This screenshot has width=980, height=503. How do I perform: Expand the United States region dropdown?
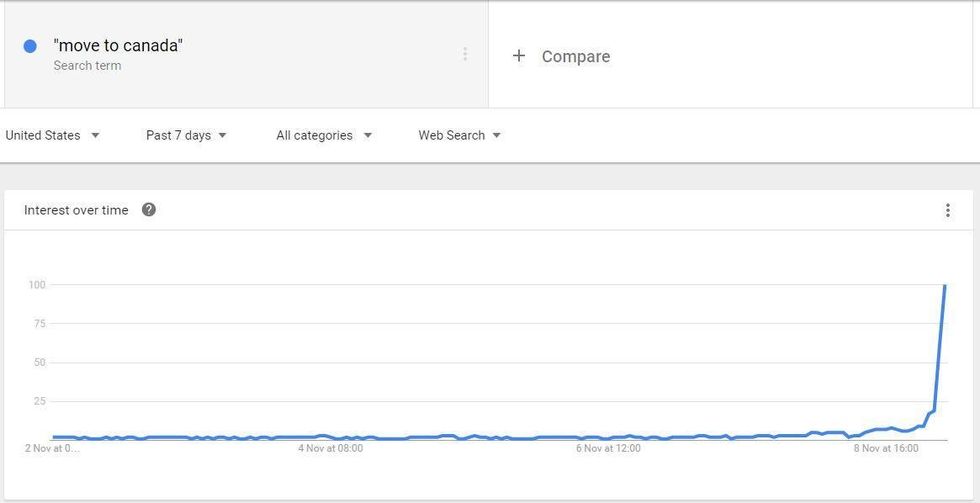tap(52, 136)
